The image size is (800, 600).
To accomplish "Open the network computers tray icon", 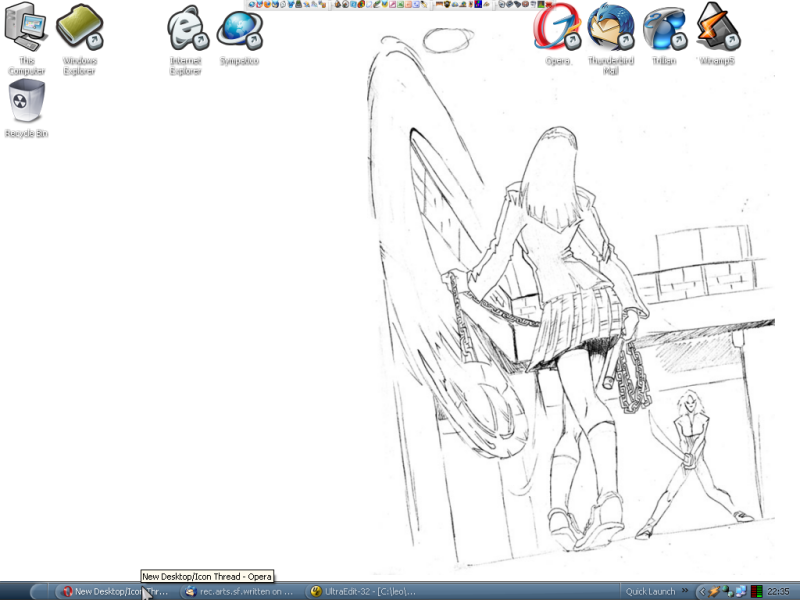I will [x=741, y=591].
